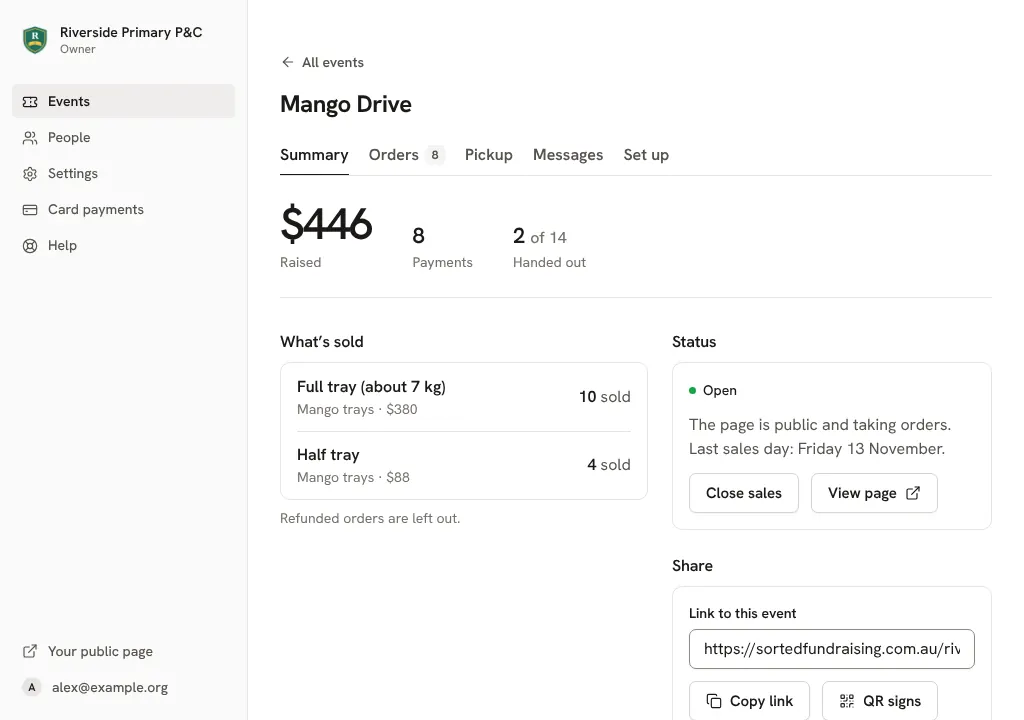Click the $446 raised amount

point(326,224)
